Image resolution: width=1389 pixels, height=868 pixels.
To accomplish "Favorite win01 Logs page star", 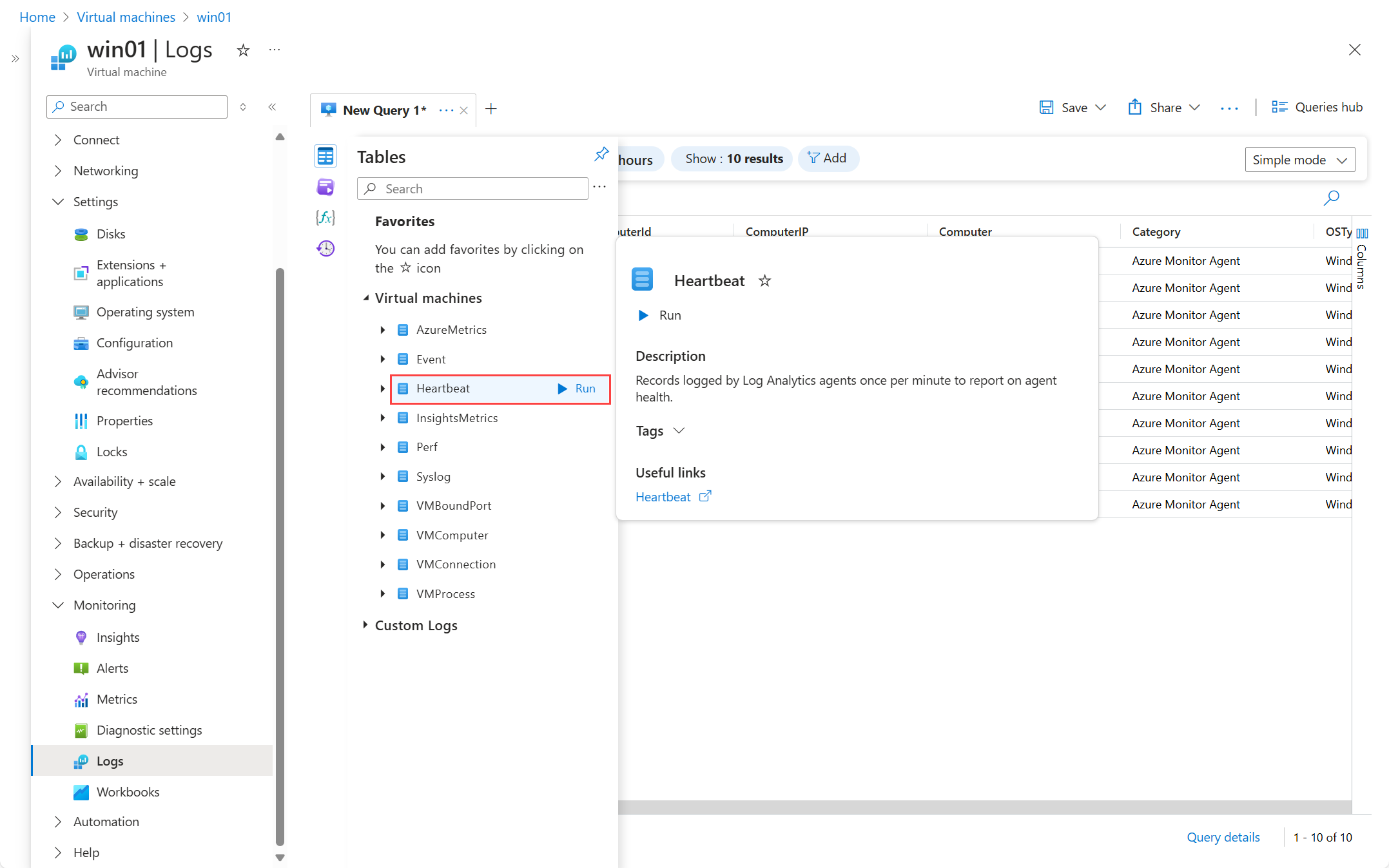I will tap(243, 50).
